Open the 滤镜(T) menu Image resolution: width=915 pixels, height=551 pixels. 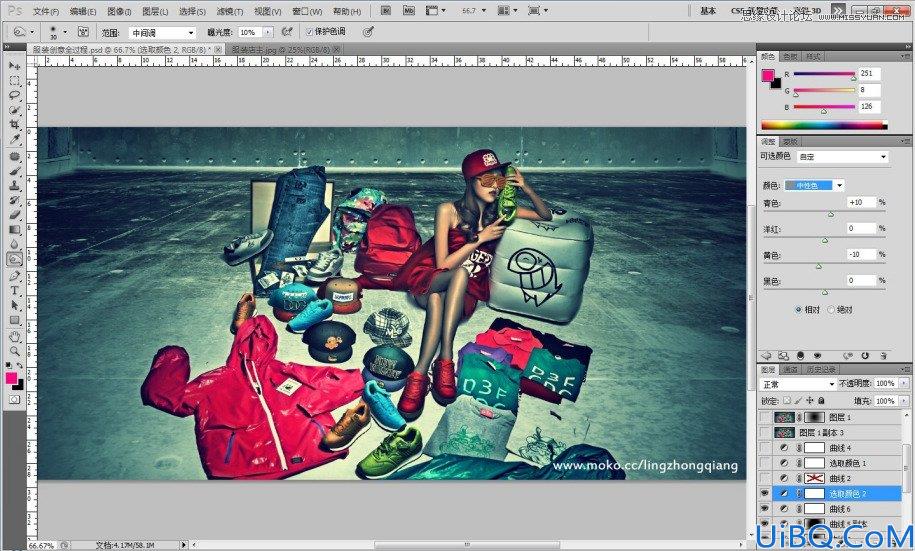click(229, 11)
